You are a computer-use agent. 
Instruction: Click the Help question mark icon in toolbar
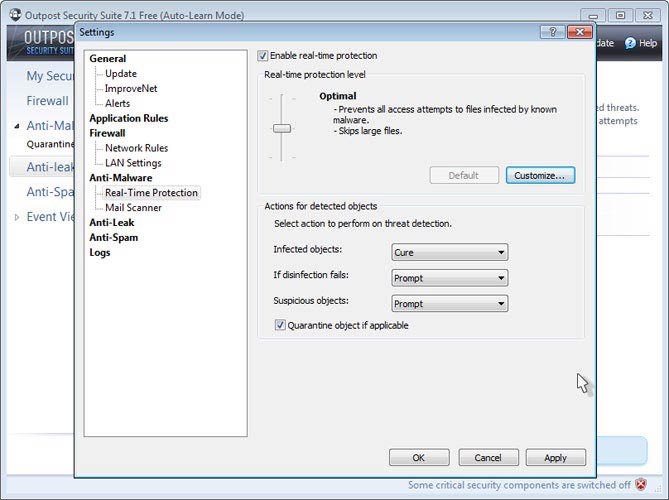pos(630,43)
